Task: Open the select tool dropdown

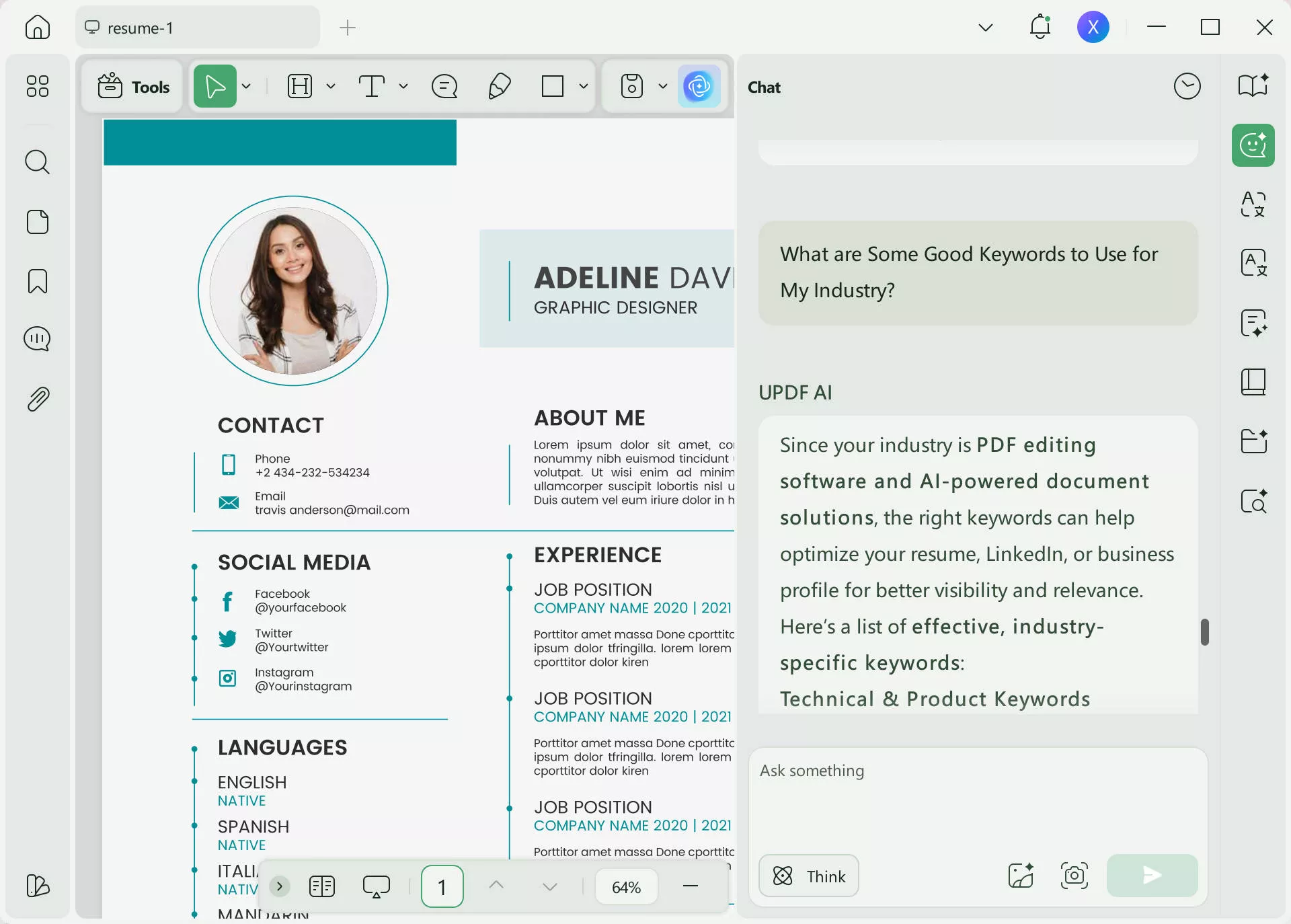Action: [x=246, y=86]
